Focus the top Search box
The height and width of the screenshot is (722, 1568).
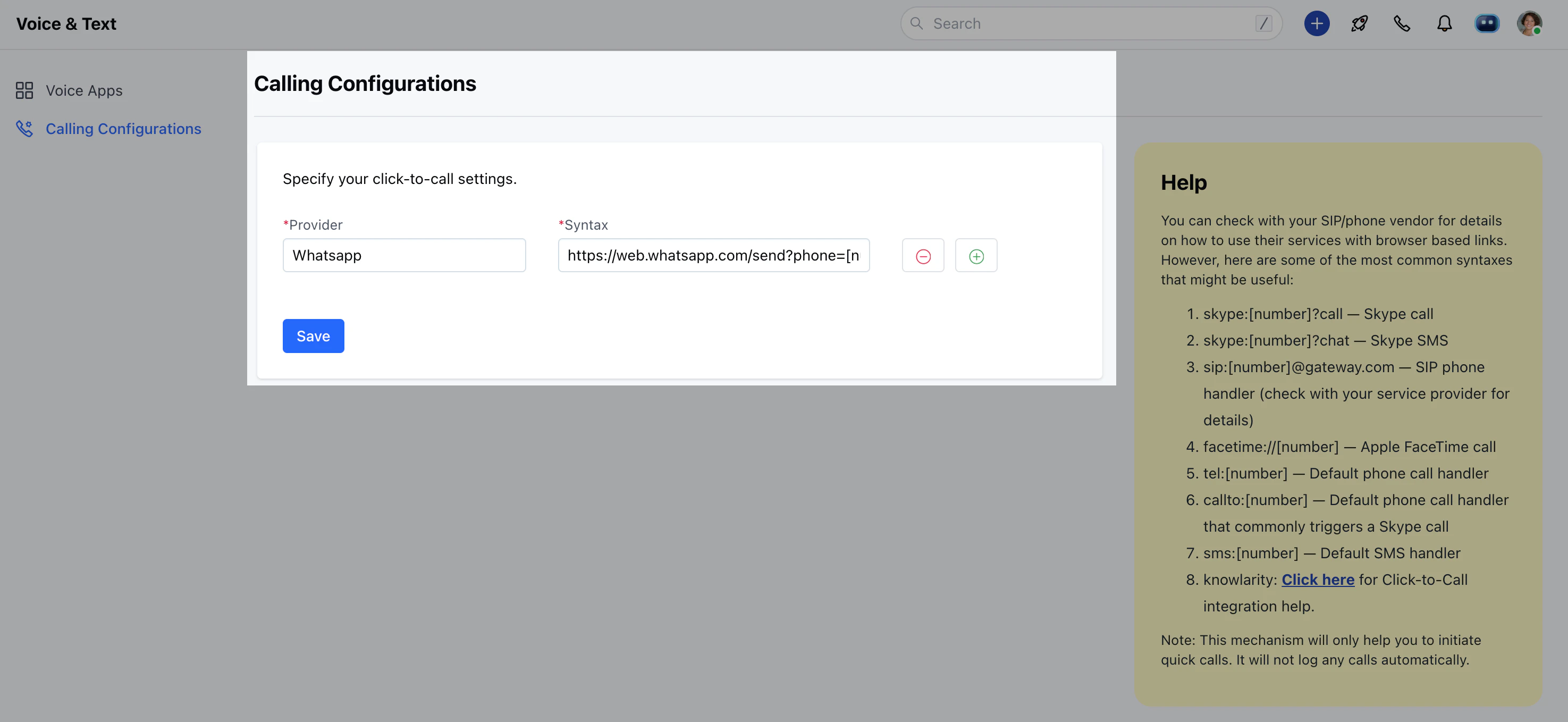1091,24
